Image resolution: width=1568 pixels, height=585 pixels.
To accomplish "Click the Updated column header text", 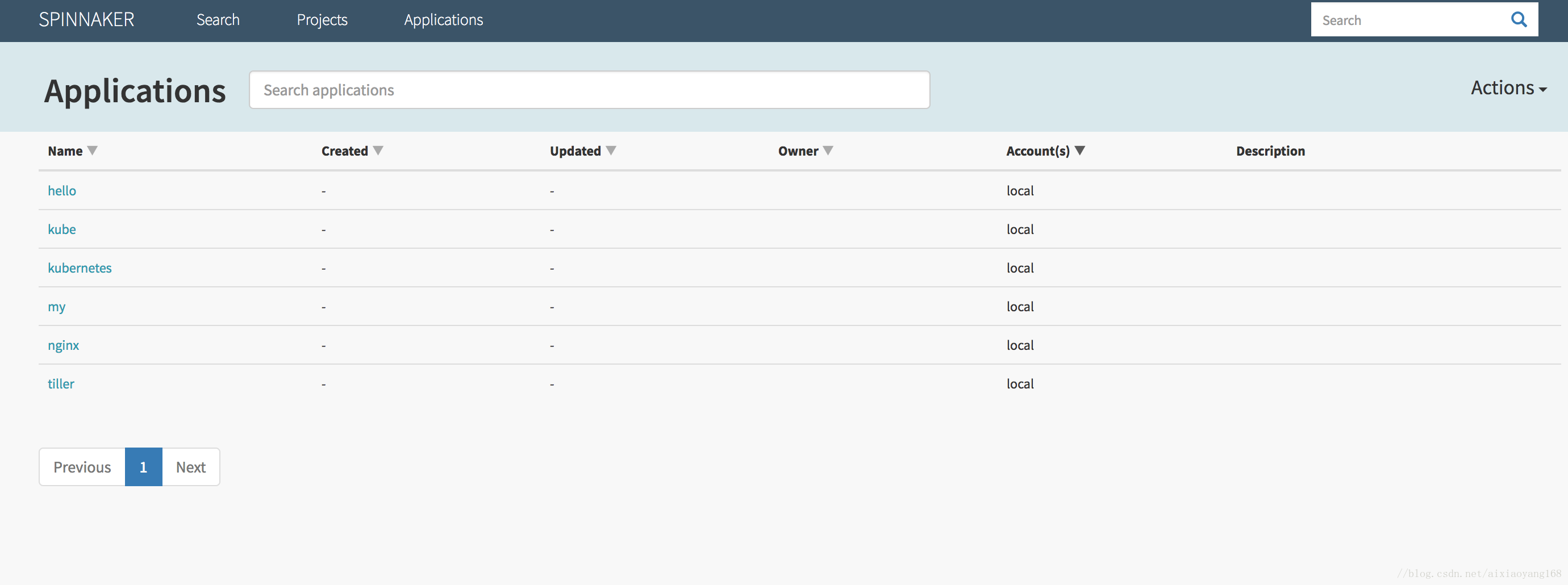I will (x=575, y=151).
